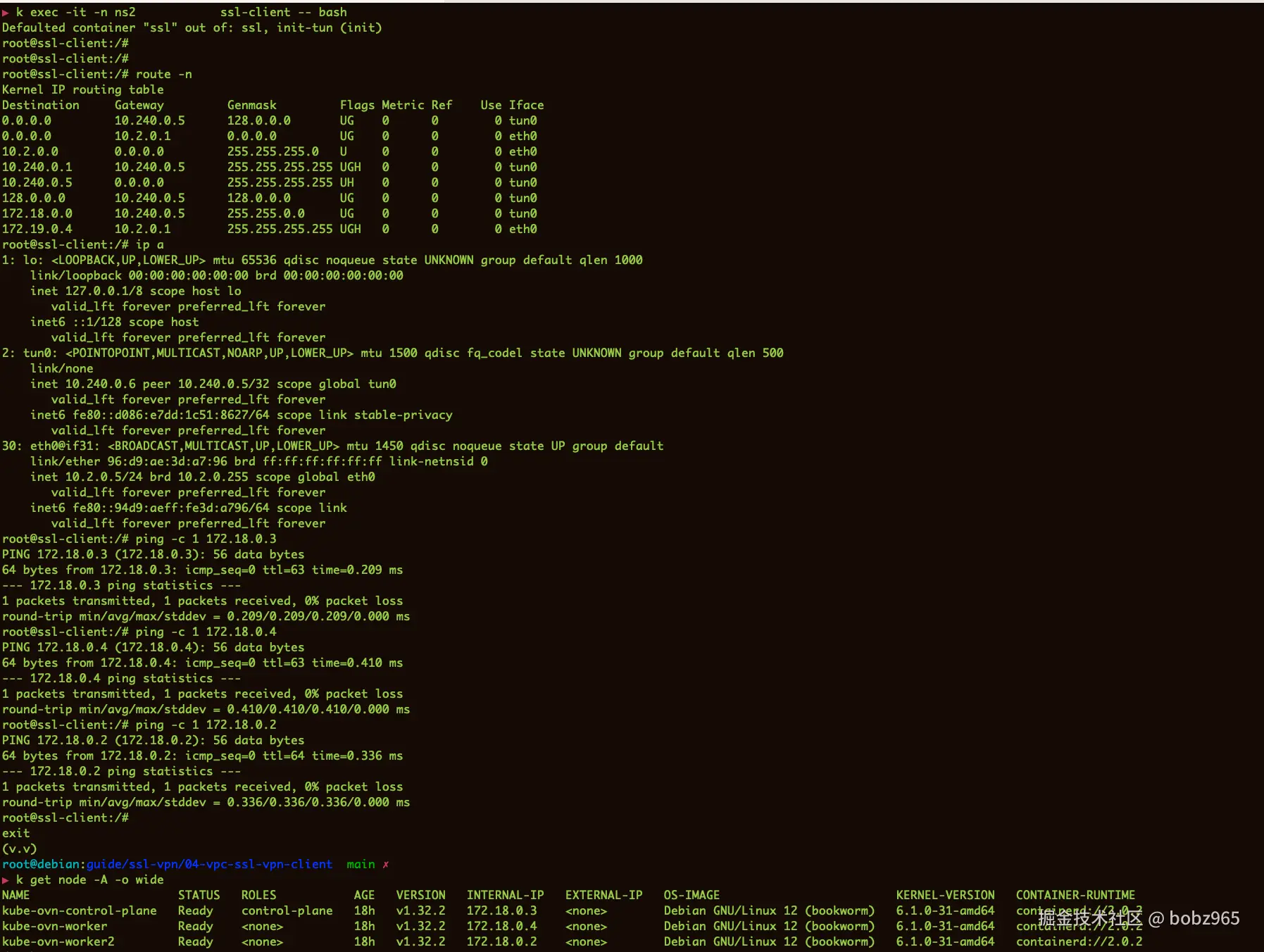Click command 'ping -c 1 172.18.0.2'
1264x952 pixels.
206,725
